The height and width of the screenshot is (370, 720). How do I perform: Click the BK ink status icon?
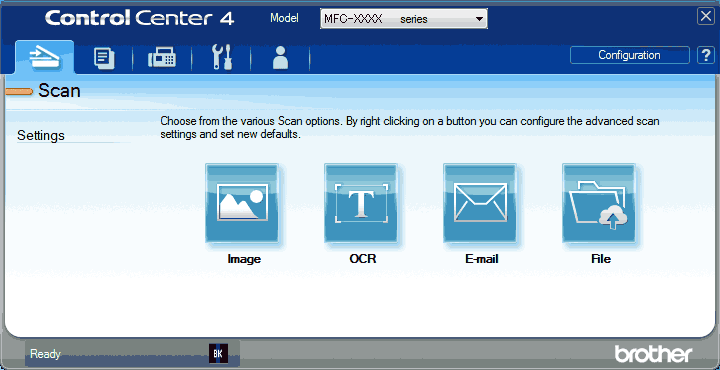tap(218, 353)
